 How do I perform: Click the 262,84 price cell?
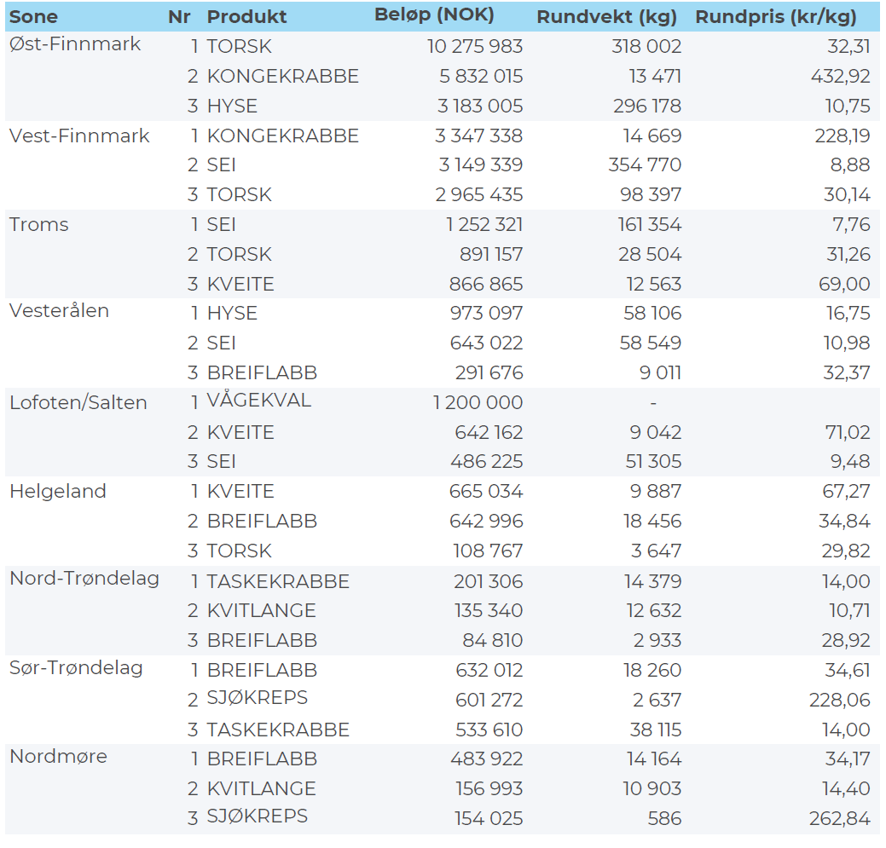(838, 819)
